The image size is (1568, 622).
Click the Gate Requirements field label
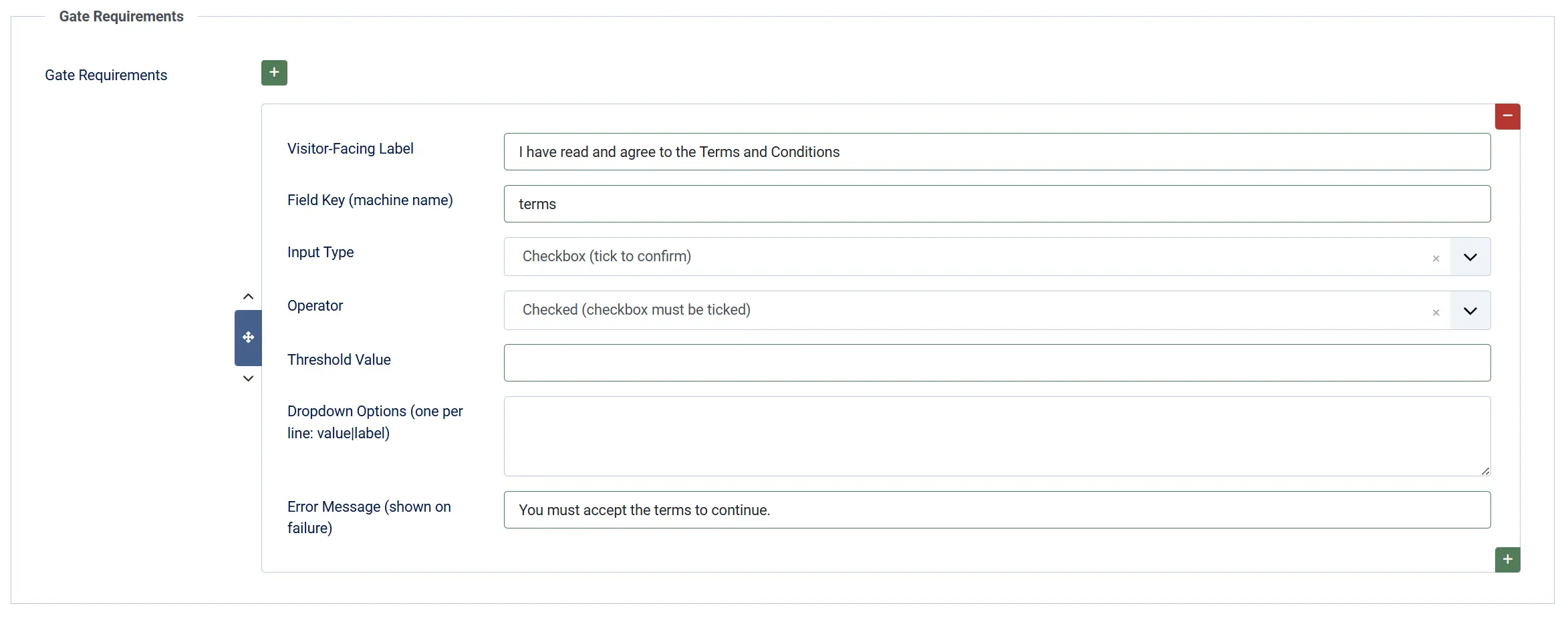[x=106, y=75]
